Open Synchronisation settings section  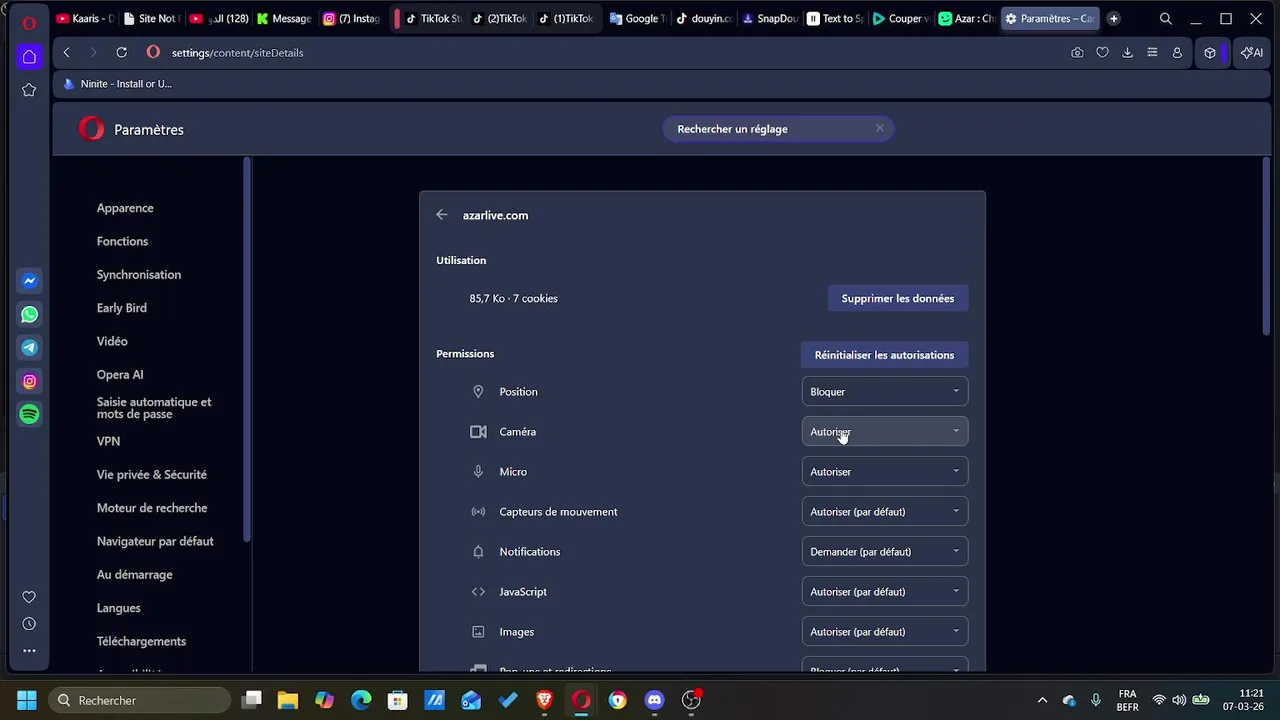coord(139,275)
